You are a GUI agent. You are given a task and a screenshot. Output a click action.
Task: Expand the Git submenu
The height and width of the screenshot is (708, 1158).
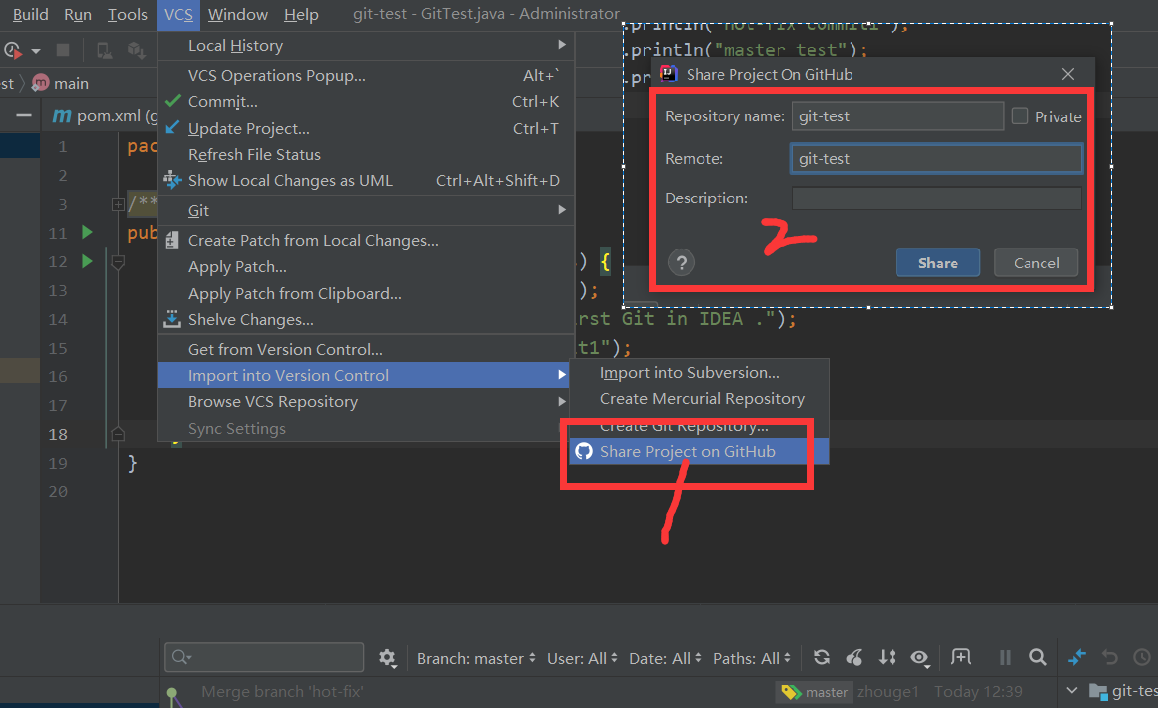point(366,210)
